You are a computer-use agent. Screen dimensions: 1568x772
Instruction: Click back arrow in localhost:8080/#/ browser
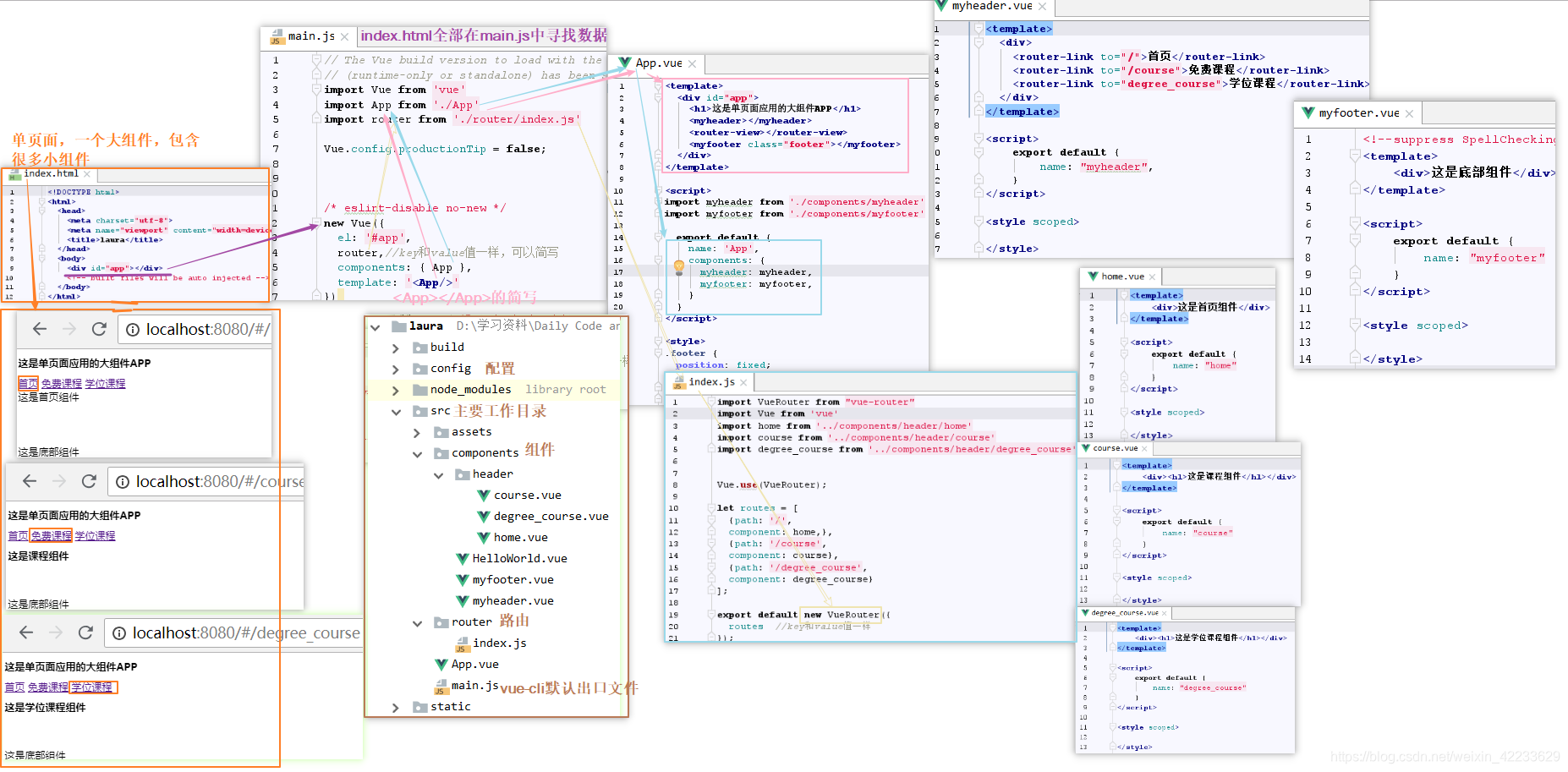click(x=40, y=329)
